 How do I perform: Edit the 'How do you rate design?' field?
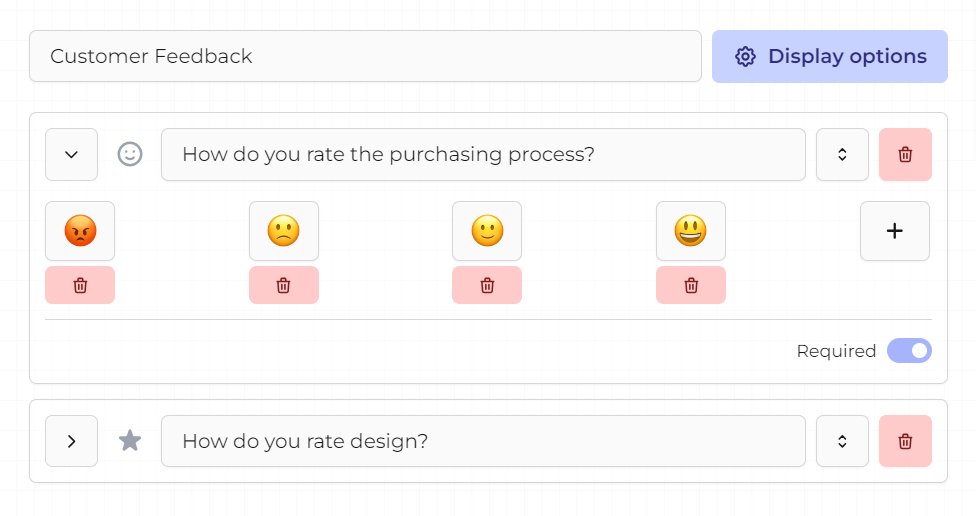click(x=483, y=441)
